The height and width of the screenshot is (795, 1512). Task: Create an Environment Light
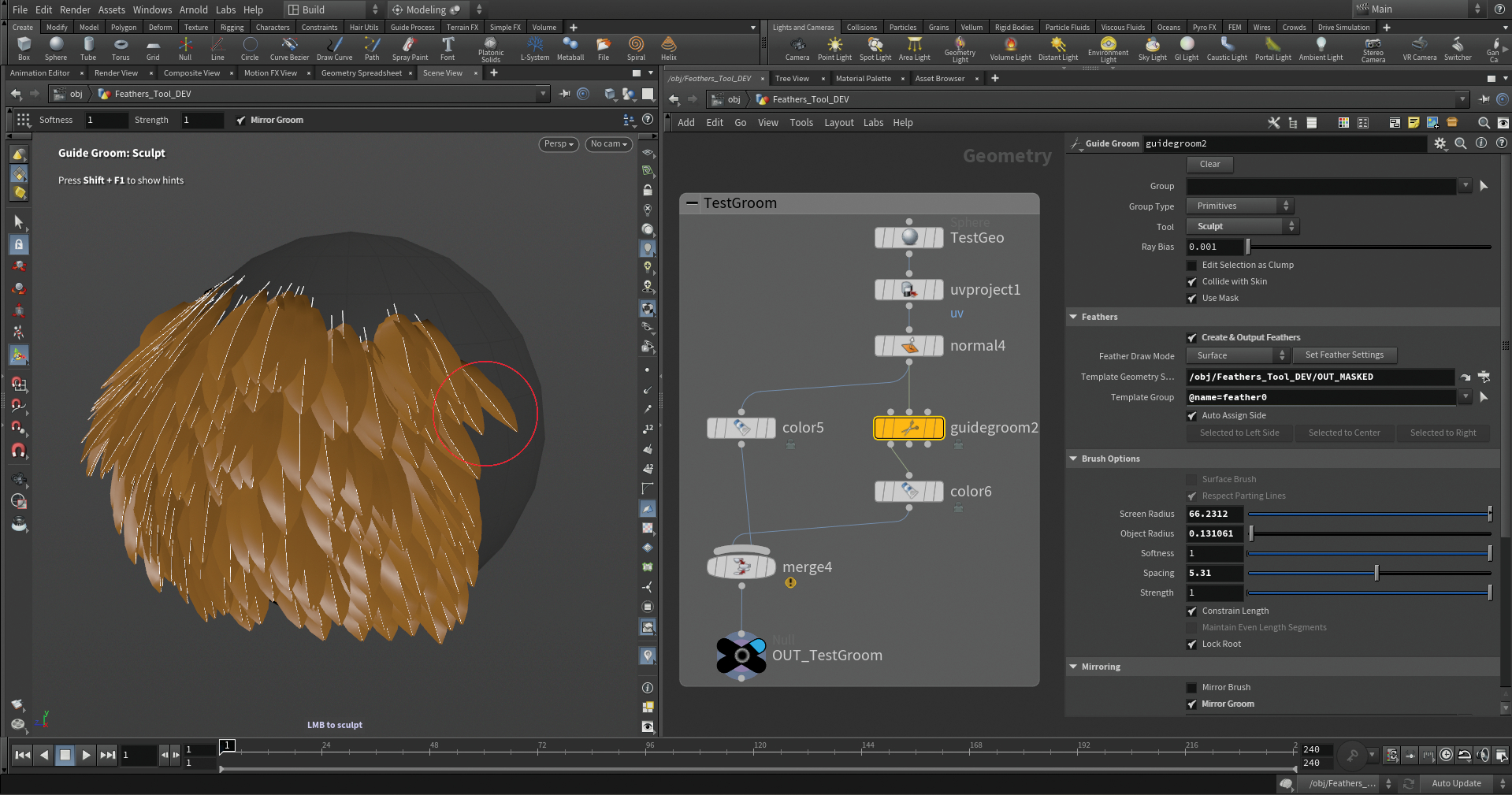1108,50
